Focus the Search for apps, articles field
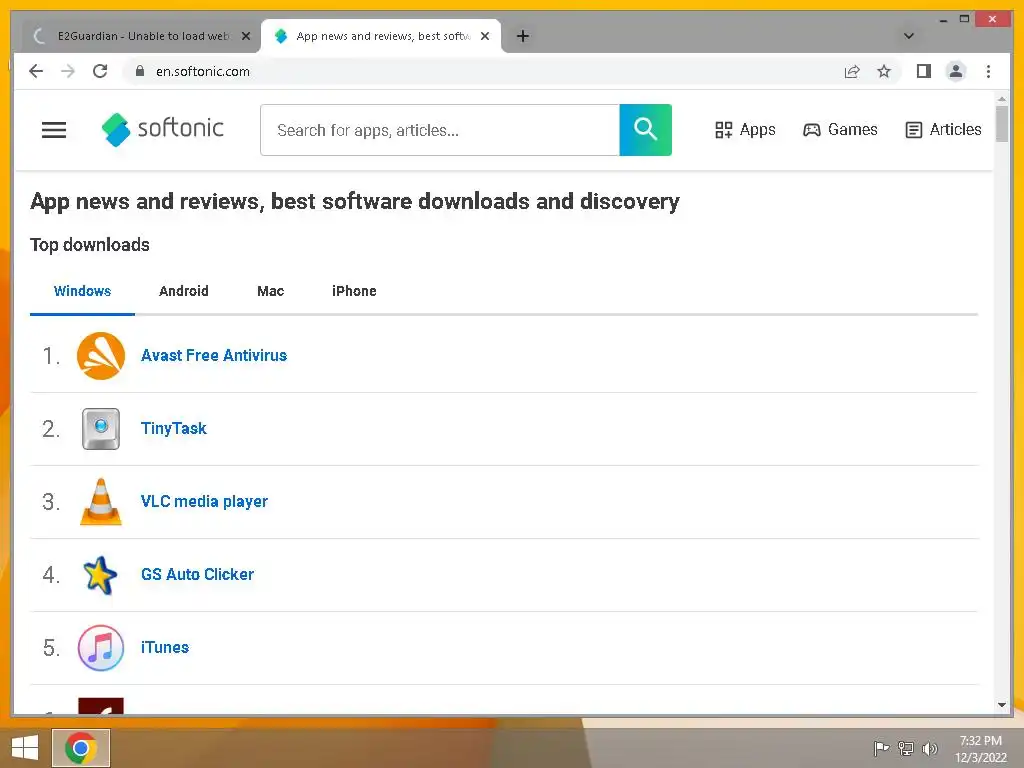The height and width of the screenshot is (768, 1024). click(440, 130)
